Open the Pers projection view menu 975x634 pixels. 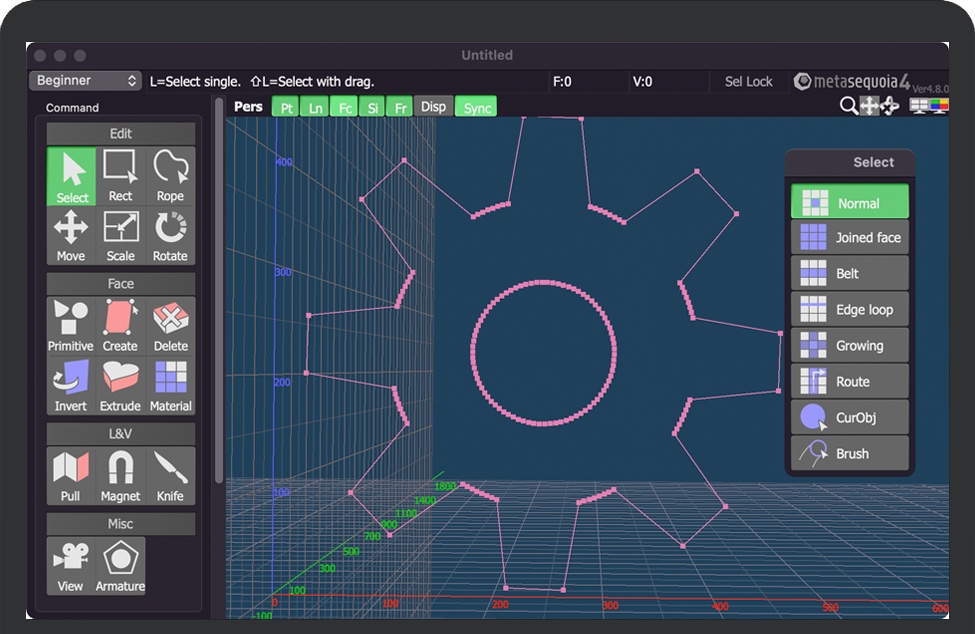(248, 107)
